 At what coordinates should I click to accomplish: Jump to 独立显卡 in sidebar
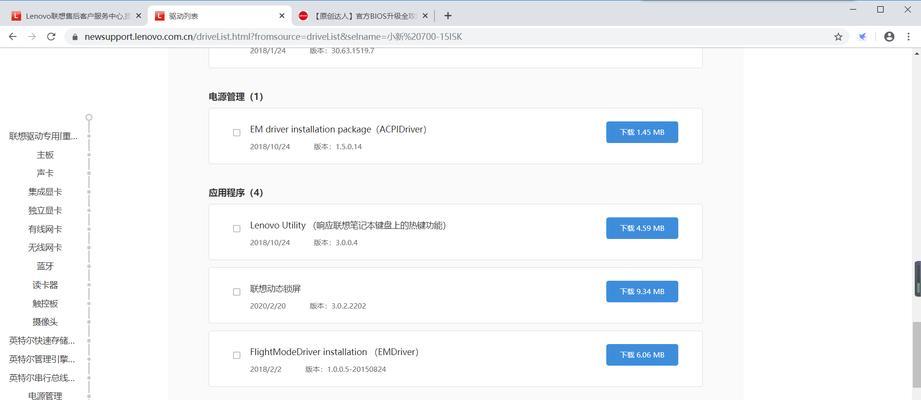coord(45,210)
